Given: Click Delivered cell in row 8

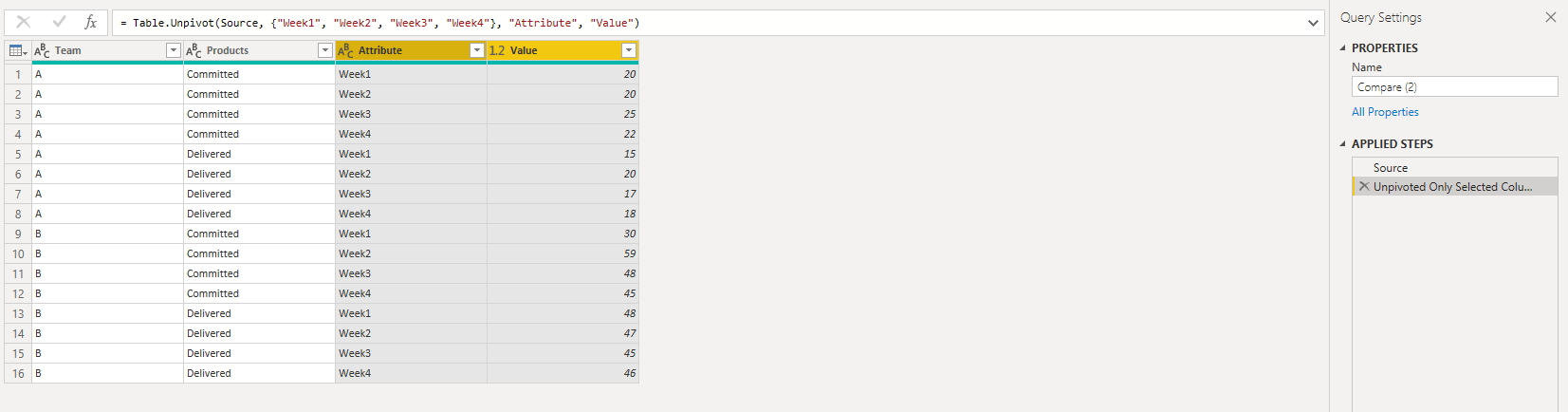Looking at the screenshot, I should tap(259, 214).
